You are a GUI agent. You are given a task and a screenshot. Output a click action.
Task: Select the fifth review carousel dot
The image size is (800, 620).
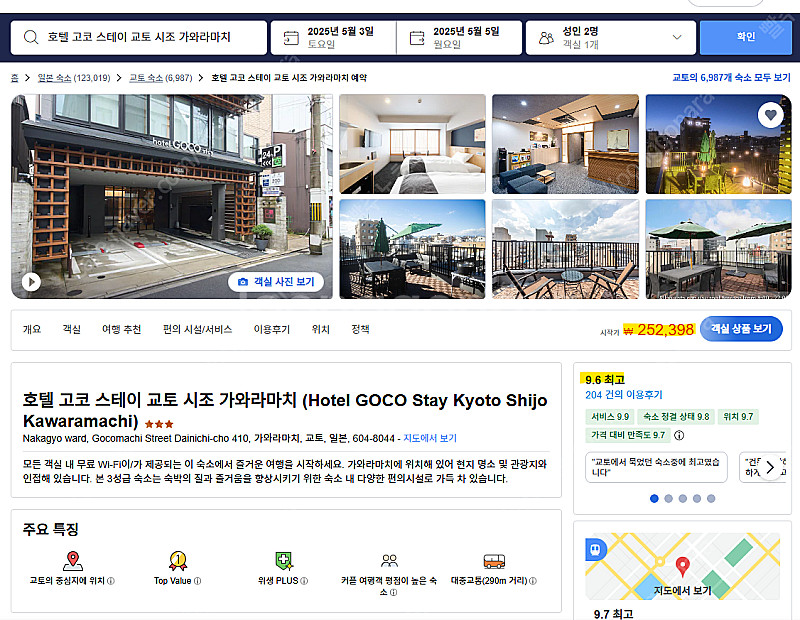coord(711,499)
